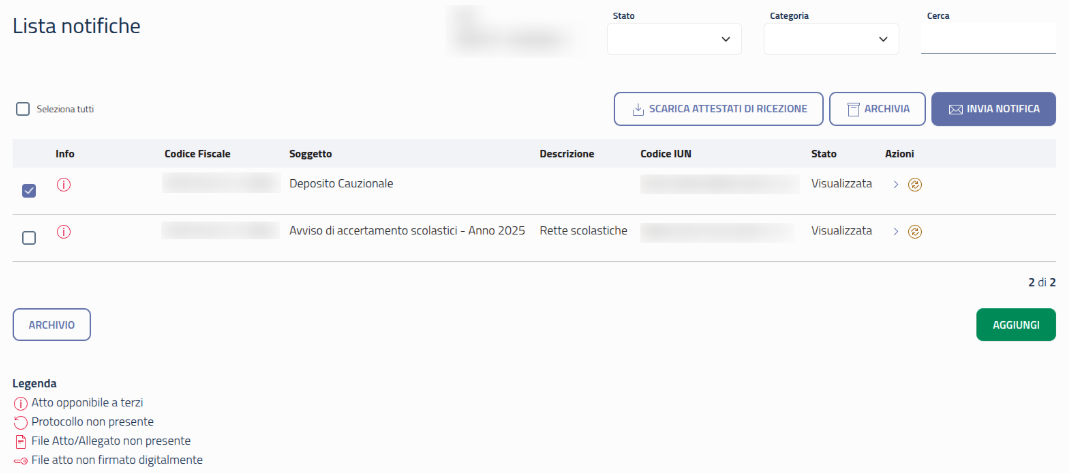The height and width of the screenshot is (473, 1069).
Task: Focus the Cerca search field
Action: (988, 38)
